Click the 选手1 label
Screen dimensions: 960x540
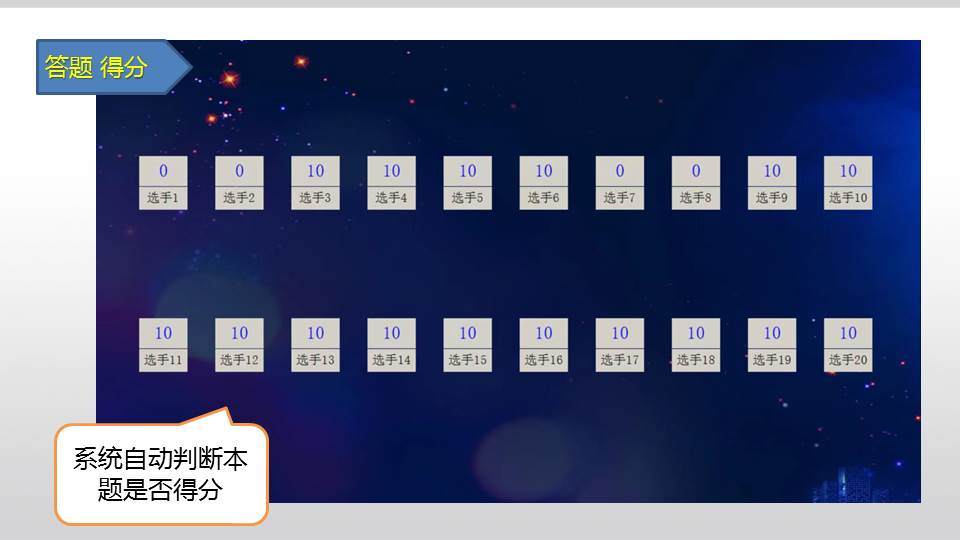[163, 198]
